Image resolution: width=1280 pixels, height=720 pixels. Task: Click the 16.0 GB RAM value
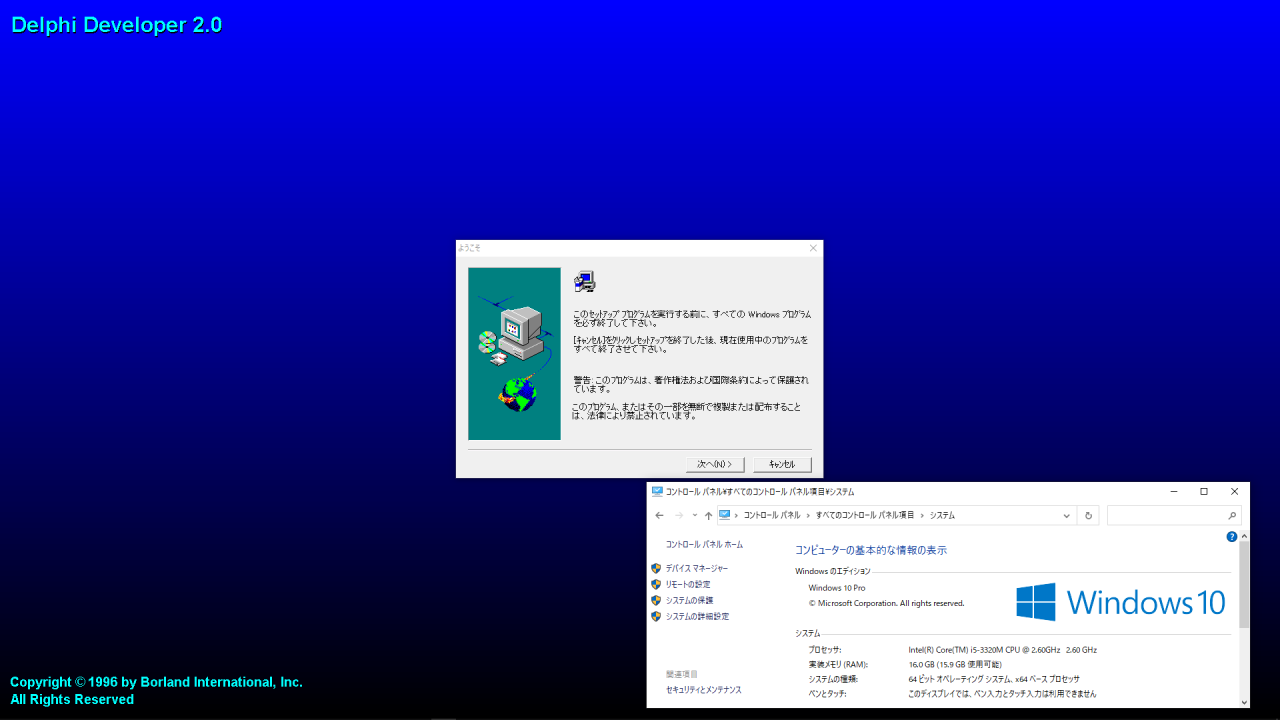(955, 664)
